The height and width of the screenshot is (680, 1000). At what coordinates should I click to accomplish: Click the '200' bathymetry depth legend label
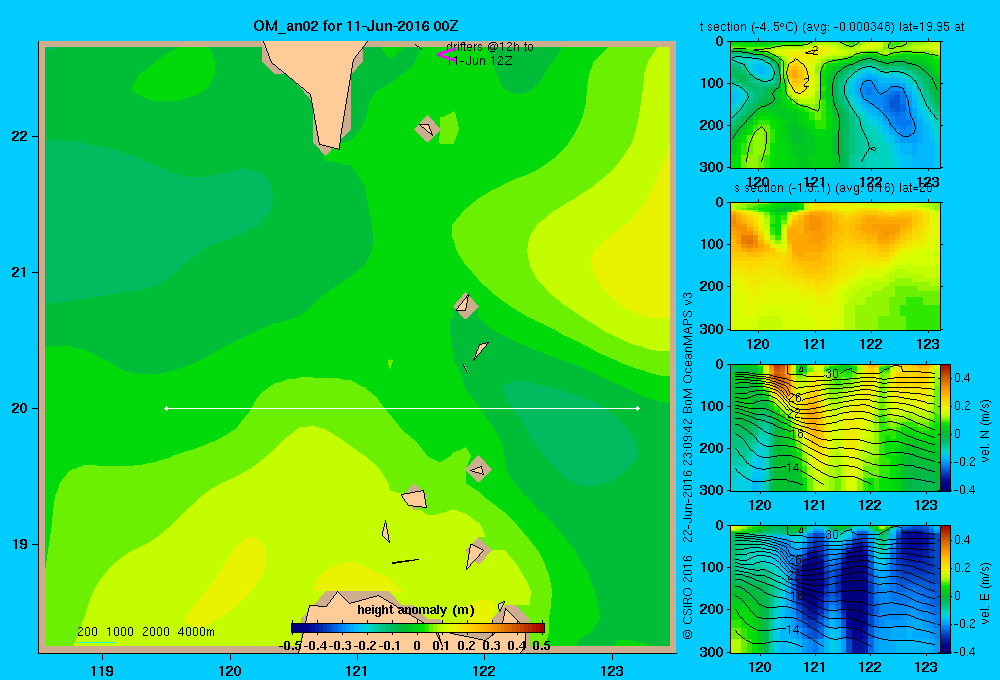tap(87, 632)
